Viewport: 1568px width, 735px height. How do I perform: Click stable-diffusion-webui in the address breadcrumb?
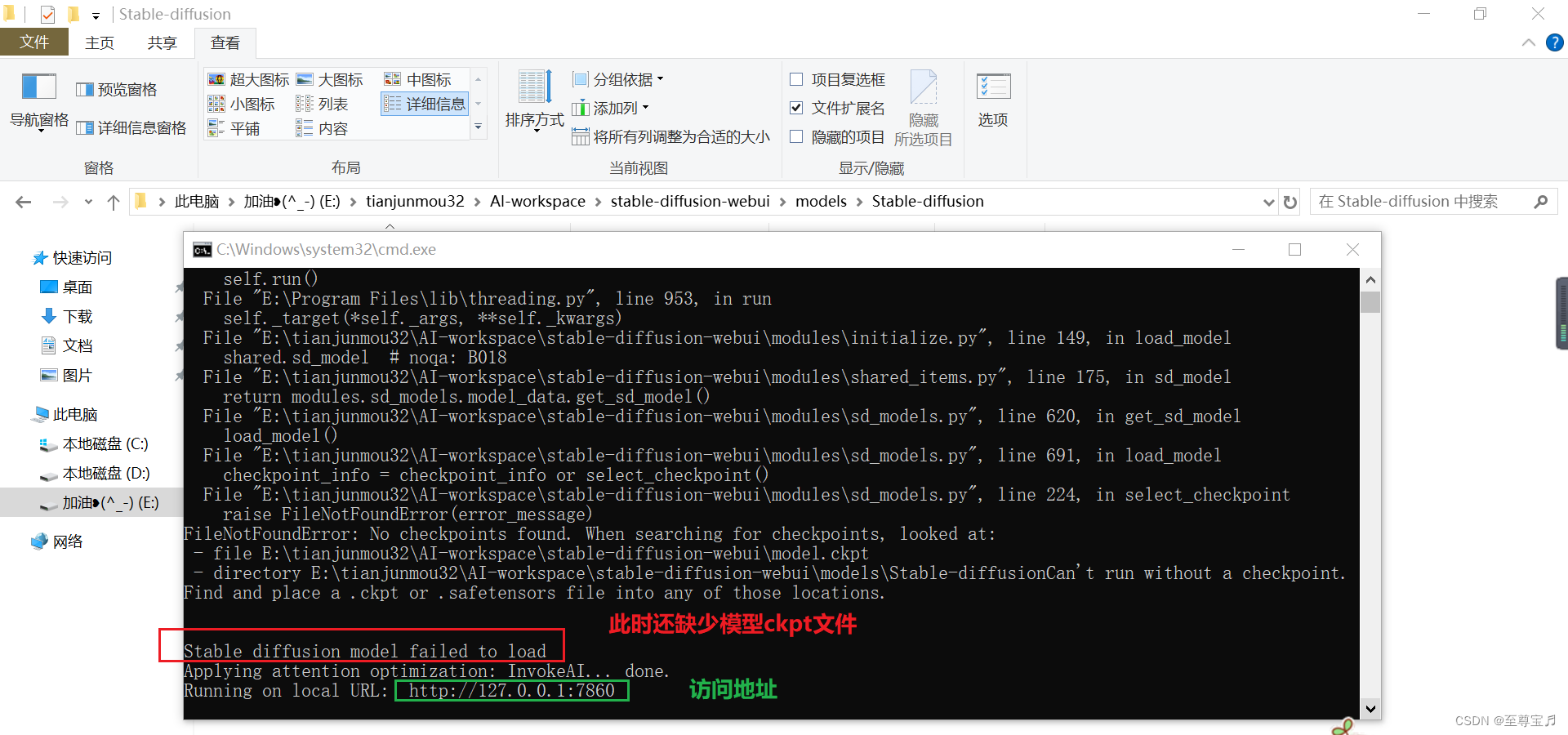(x=690, y=202)
